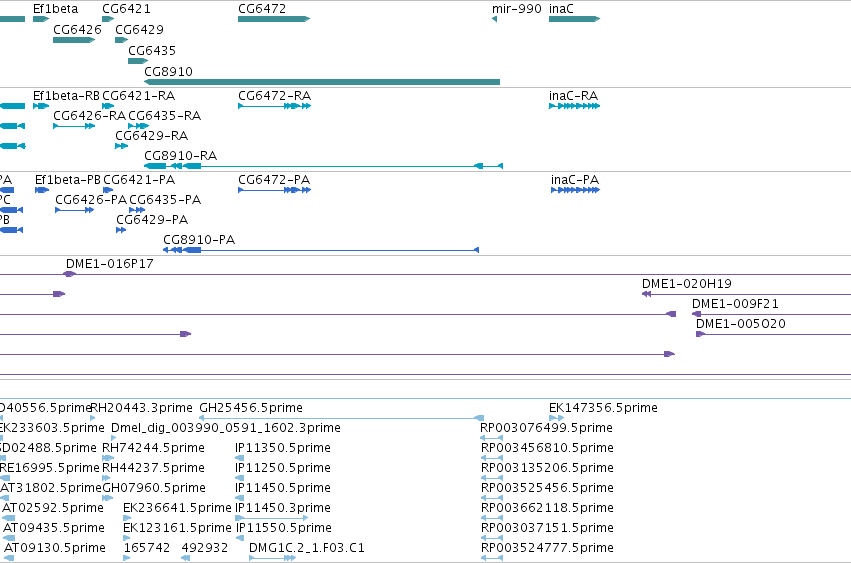Select the 165742 EST label
Viewport: 851px width, 563px height.
(x=147, y=548)
